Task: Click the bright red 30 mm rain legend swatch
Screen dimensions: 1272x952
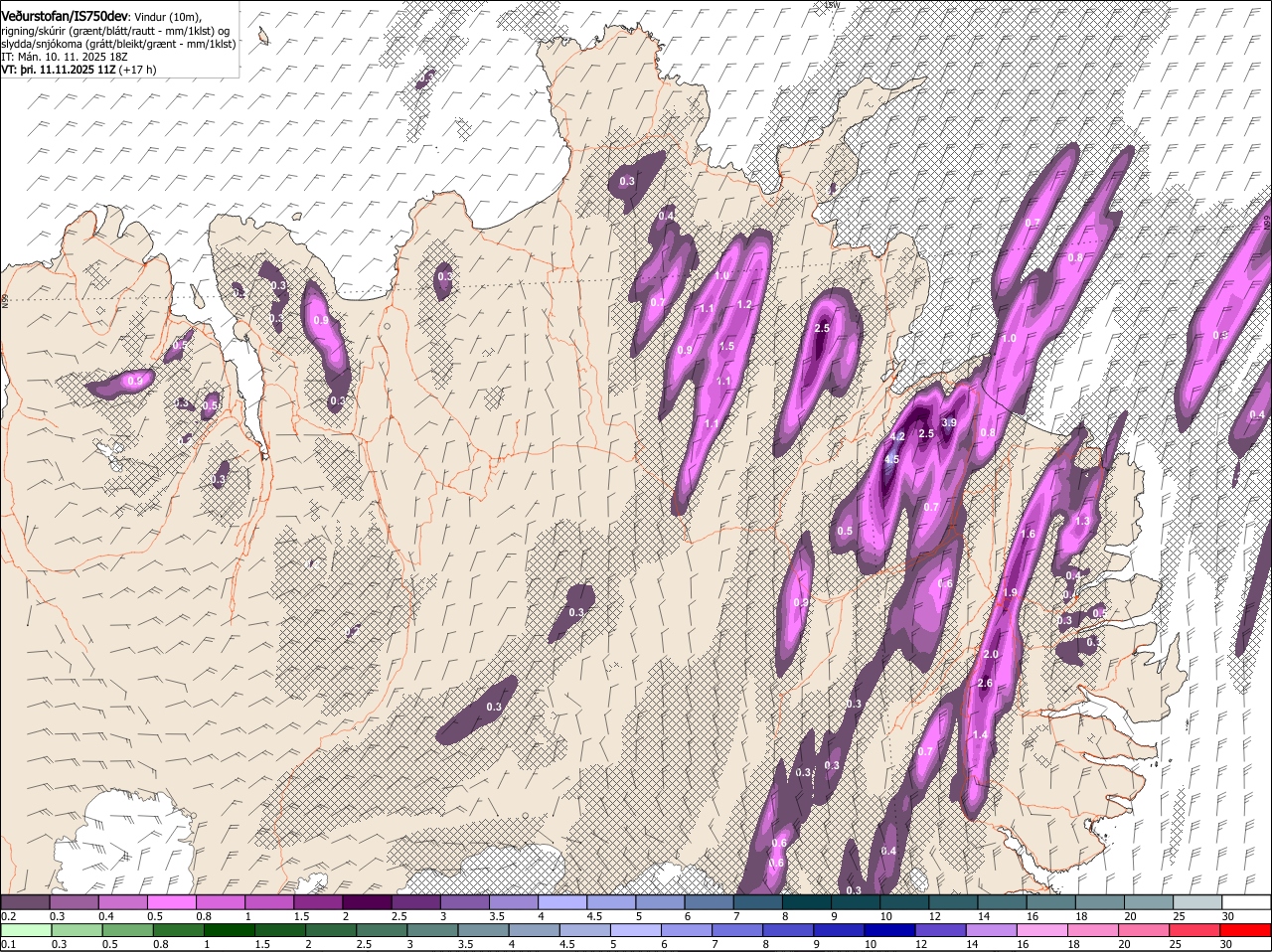Action: [x=1246, y=931]
